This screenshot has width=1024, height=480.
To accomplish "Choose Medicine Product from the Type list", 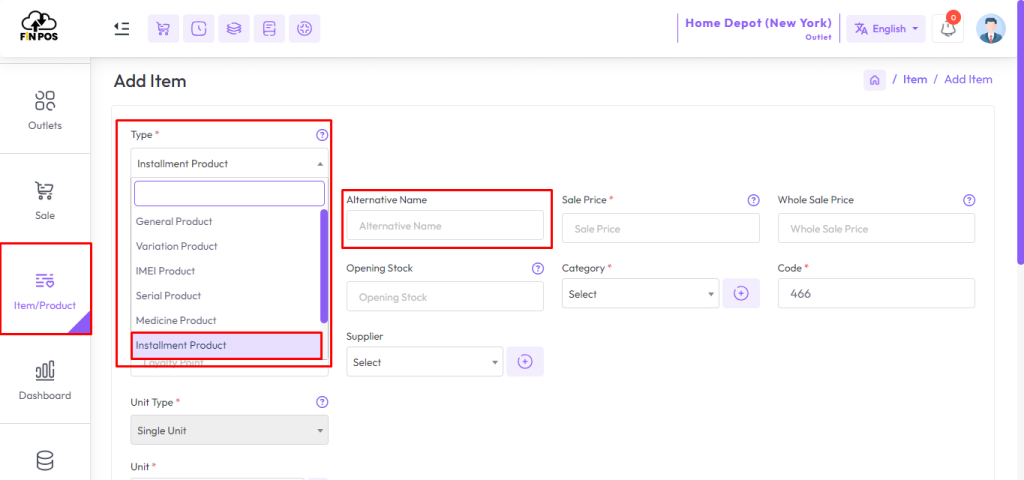I will (x=226, y=321).
